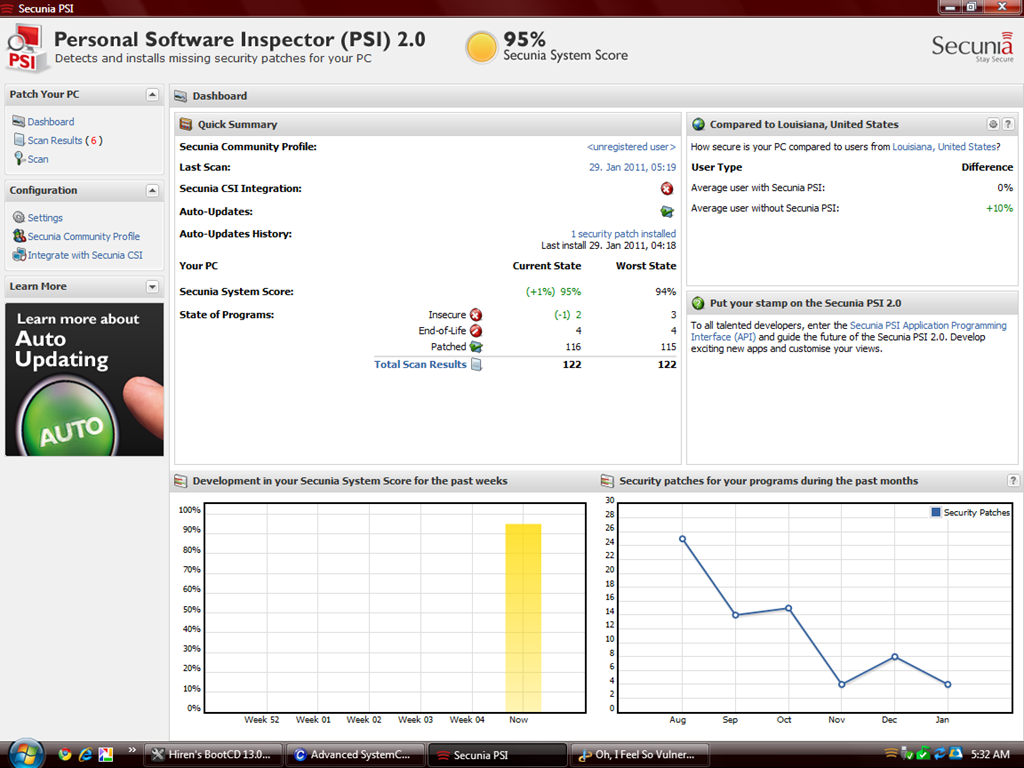
Task: Click the +10% difference value
Action: [999, 208]
